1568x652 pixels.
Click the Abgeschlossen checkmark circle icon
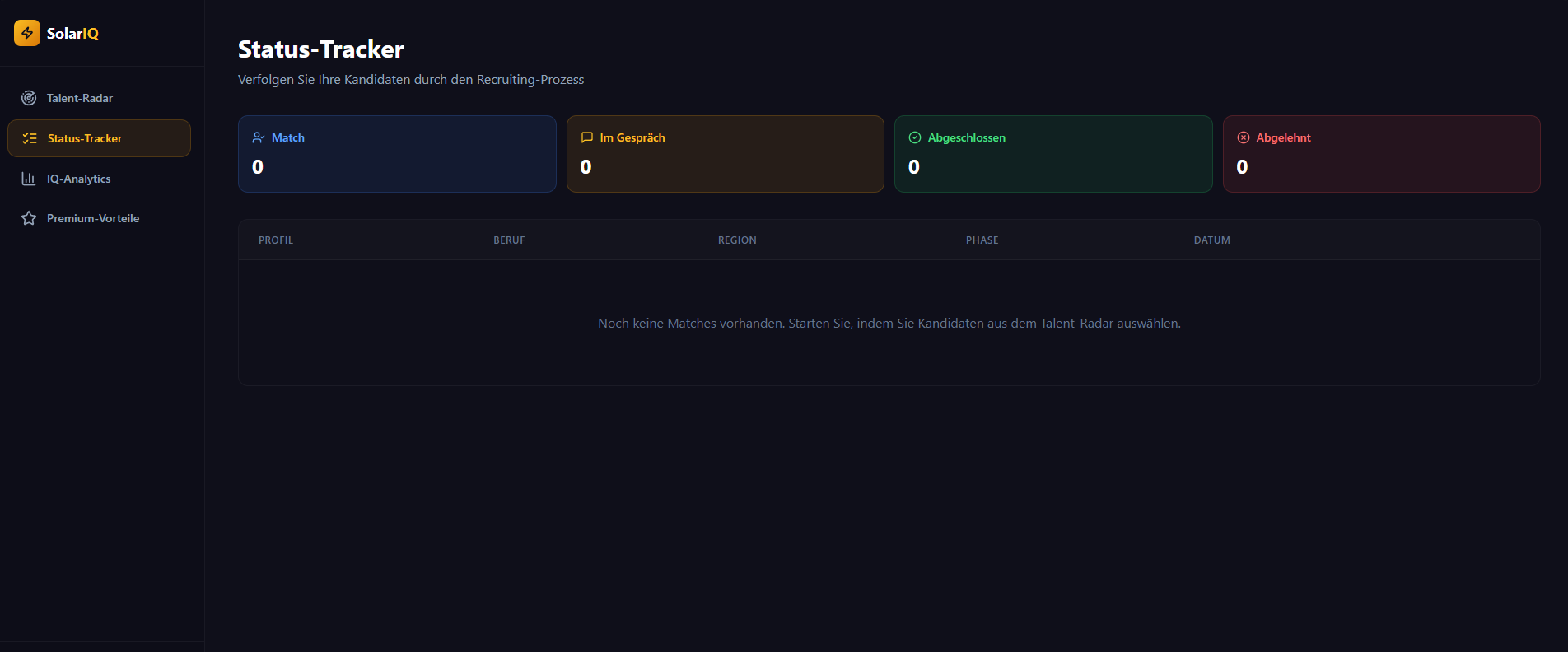tap(915, 137)
